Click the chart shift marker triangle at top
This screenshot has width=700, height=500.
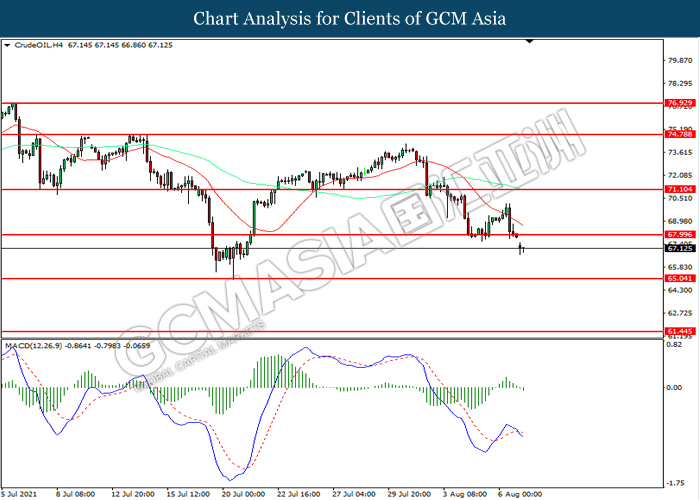[529, 42]
